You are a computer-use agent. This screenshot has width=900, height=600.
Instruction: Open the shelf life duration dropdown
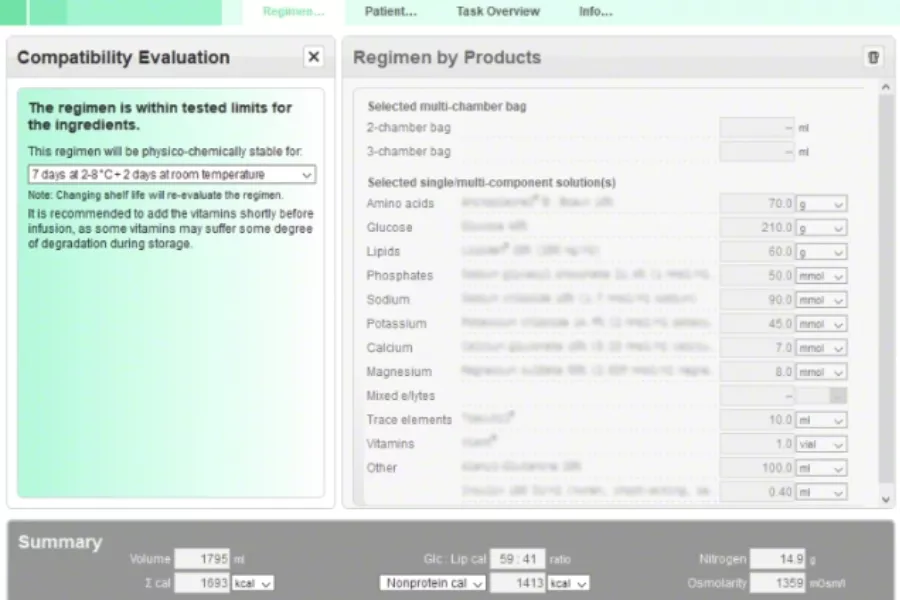pyautogui.click(x=171, y=174)
